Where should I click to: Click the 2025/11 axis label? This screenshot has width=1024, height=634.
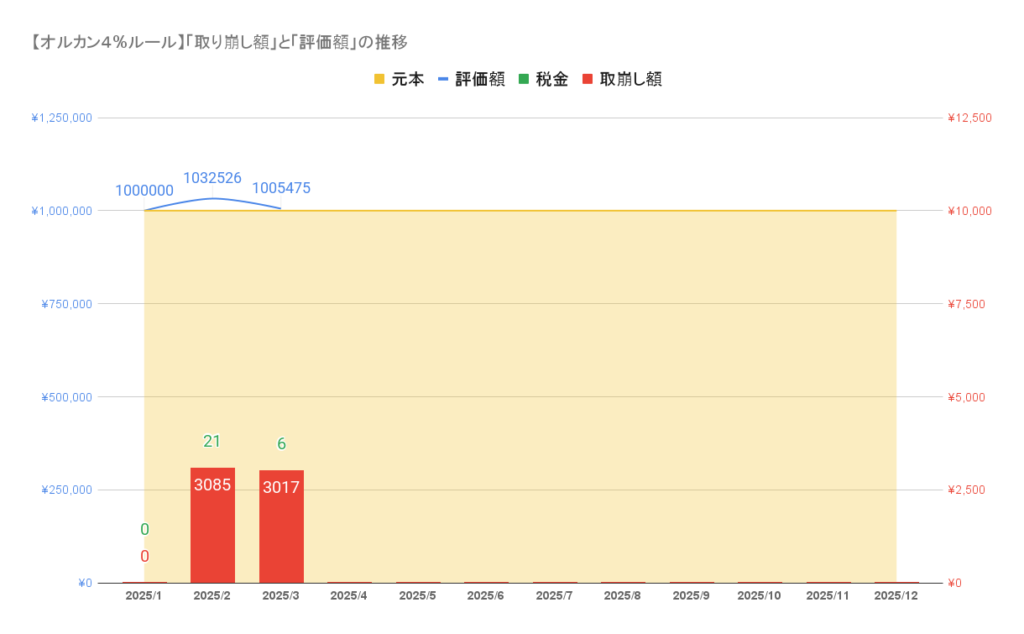point(827,596)
